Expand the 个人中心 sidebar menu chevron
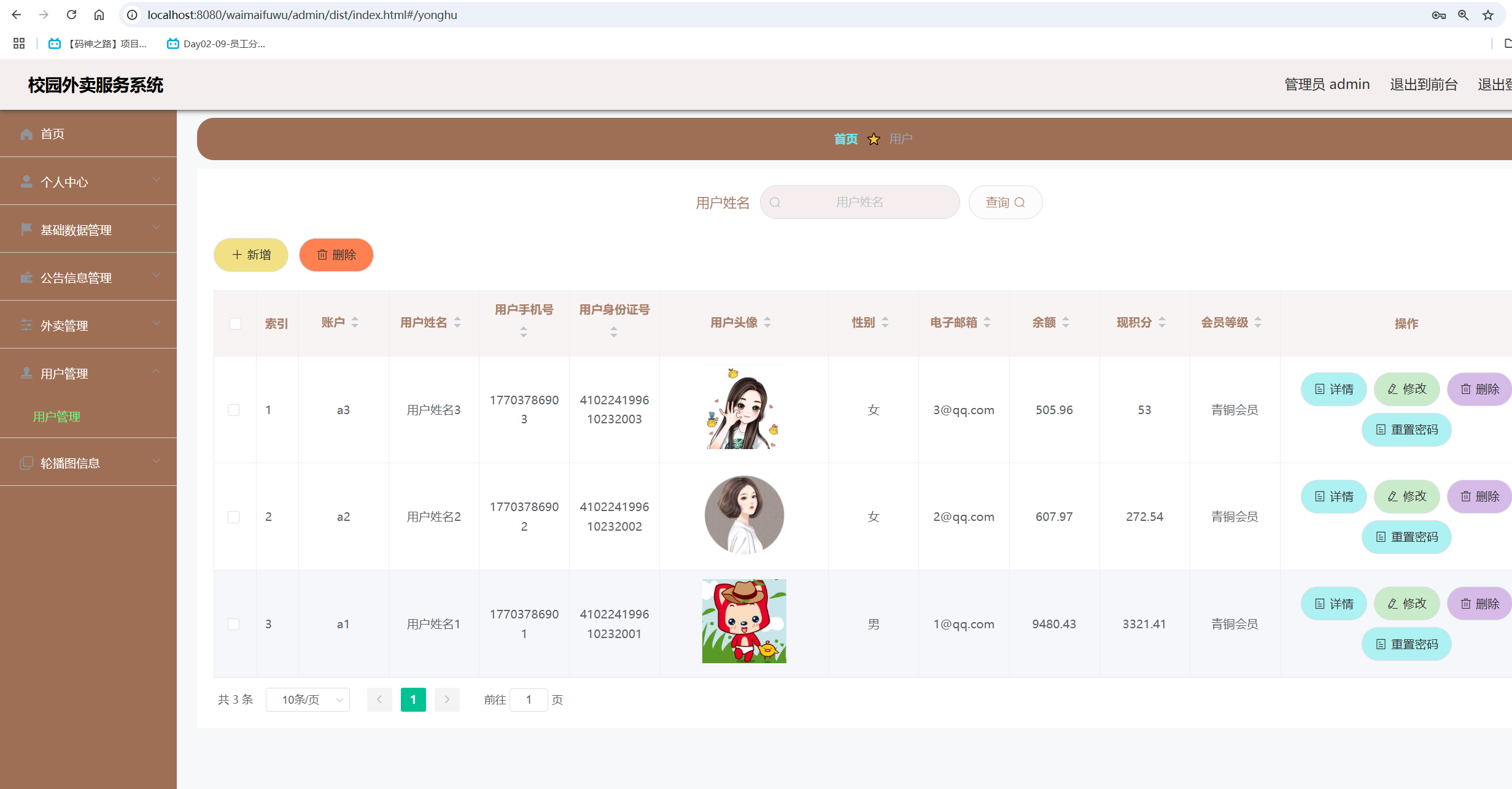Screen dimensions: 1512x789 pos(157,179)
